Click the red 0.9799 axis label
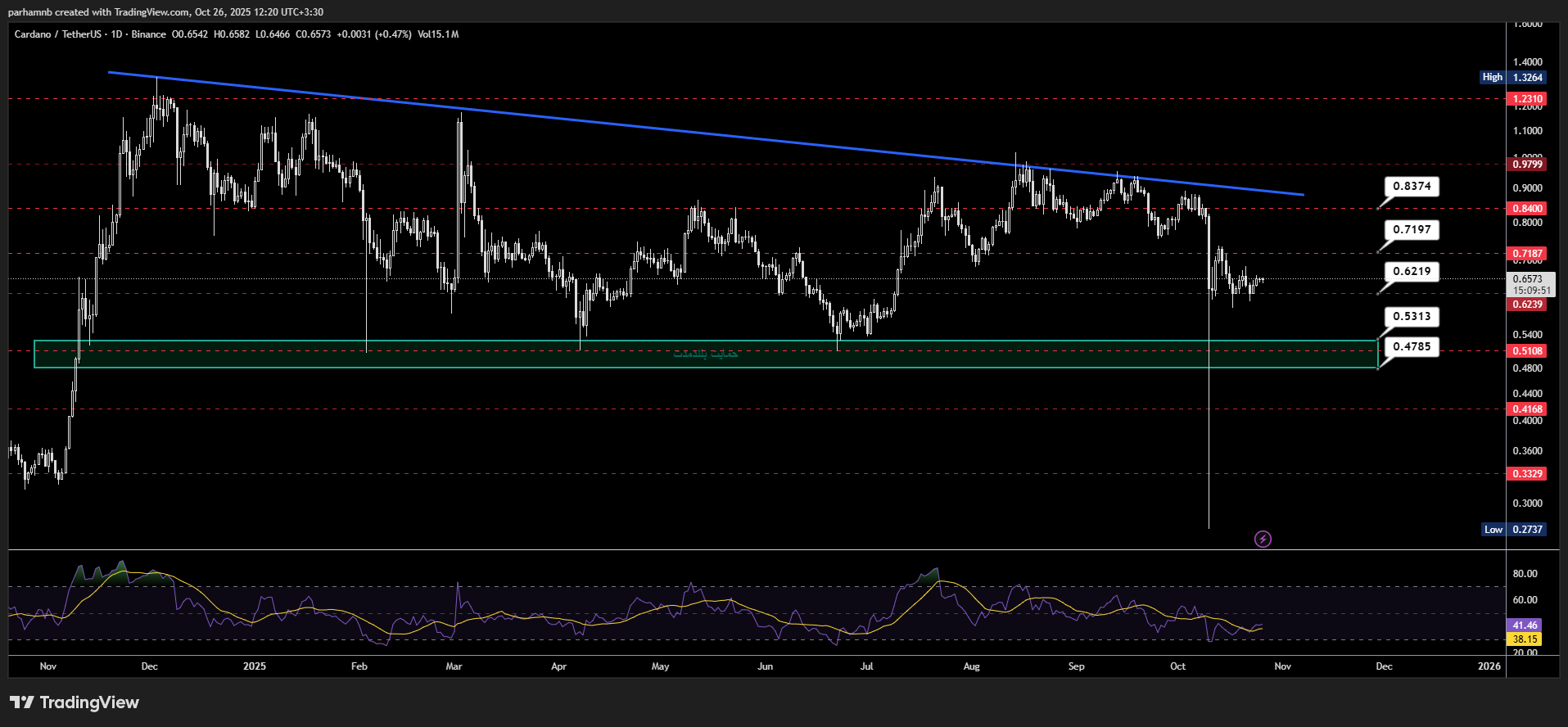 tap(1527, 165)
